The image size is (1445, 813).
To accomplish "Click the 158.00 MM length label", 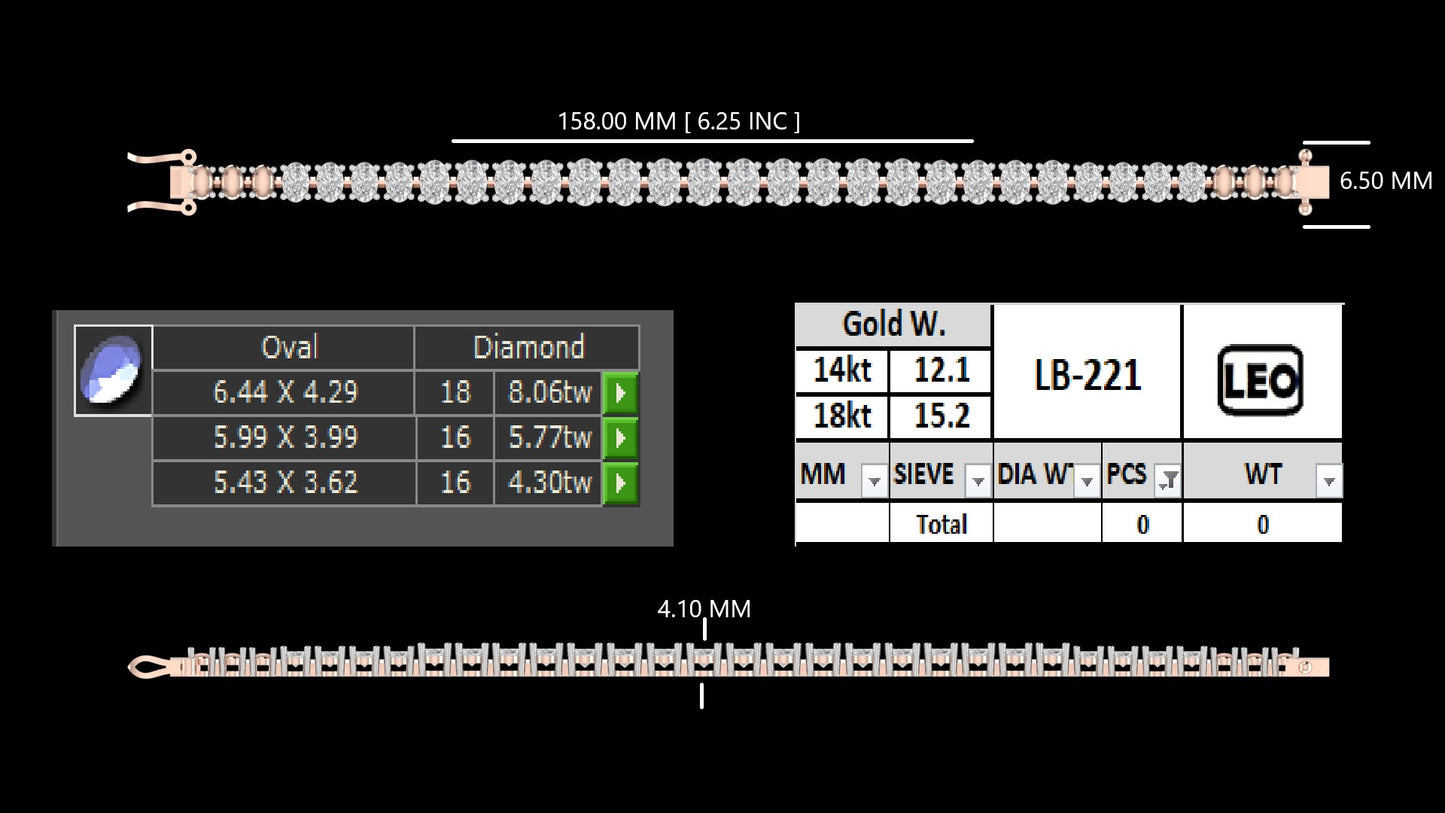I will [x=678, y=122].
